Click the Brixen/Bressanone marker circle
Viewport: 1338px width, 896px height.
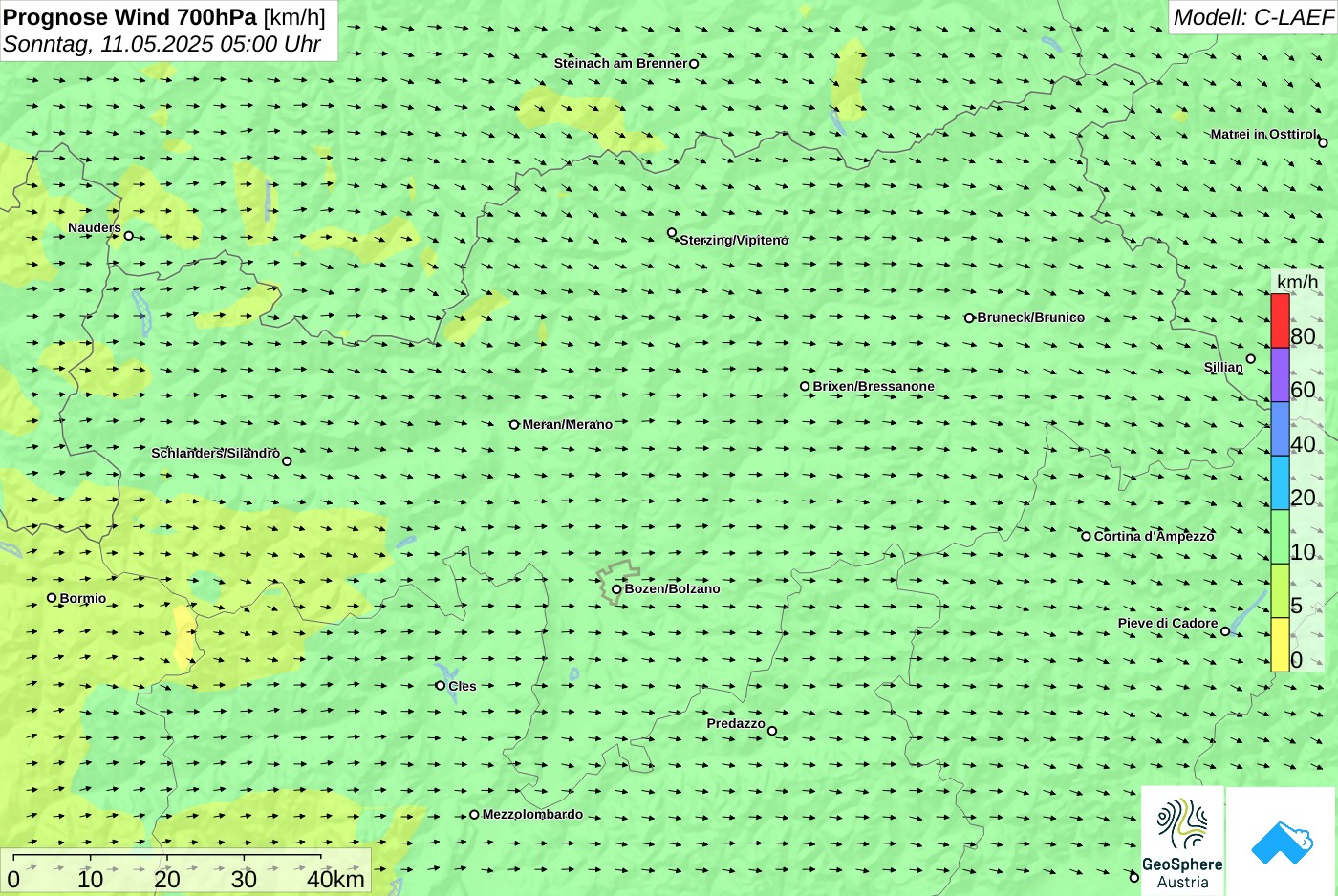click(x=805, y=387)
